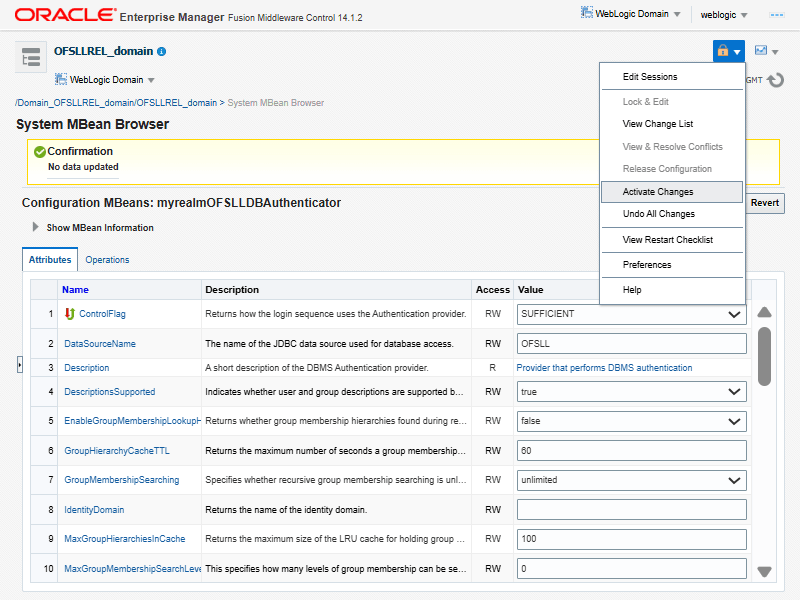The width and height of the screenshot is (800, 600).
Task: Open the DataSourceName attribute link
Action: point(100,343)
